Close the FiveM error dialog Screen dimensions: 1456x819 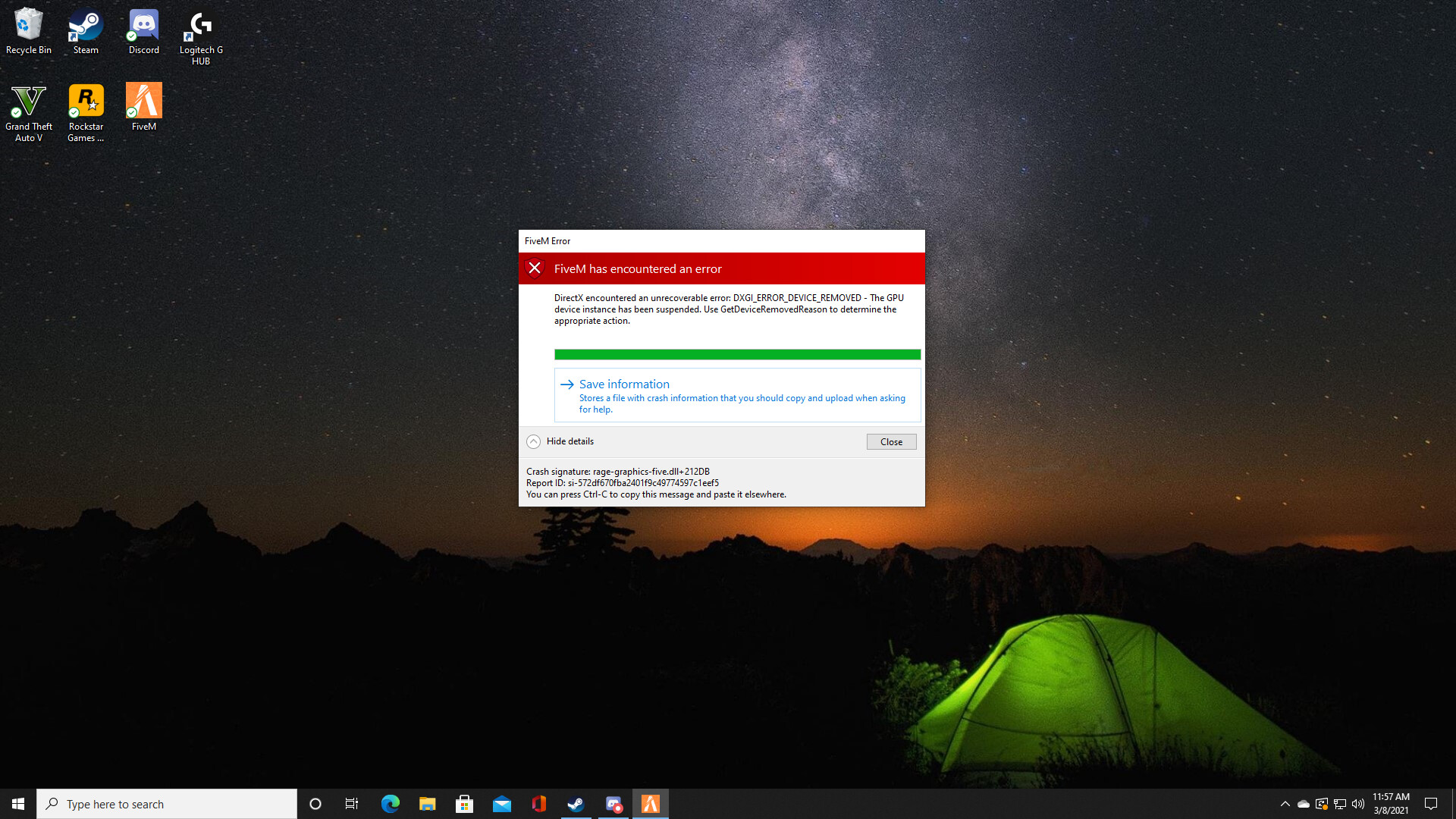pyautogui.click(x=891, y=441)
